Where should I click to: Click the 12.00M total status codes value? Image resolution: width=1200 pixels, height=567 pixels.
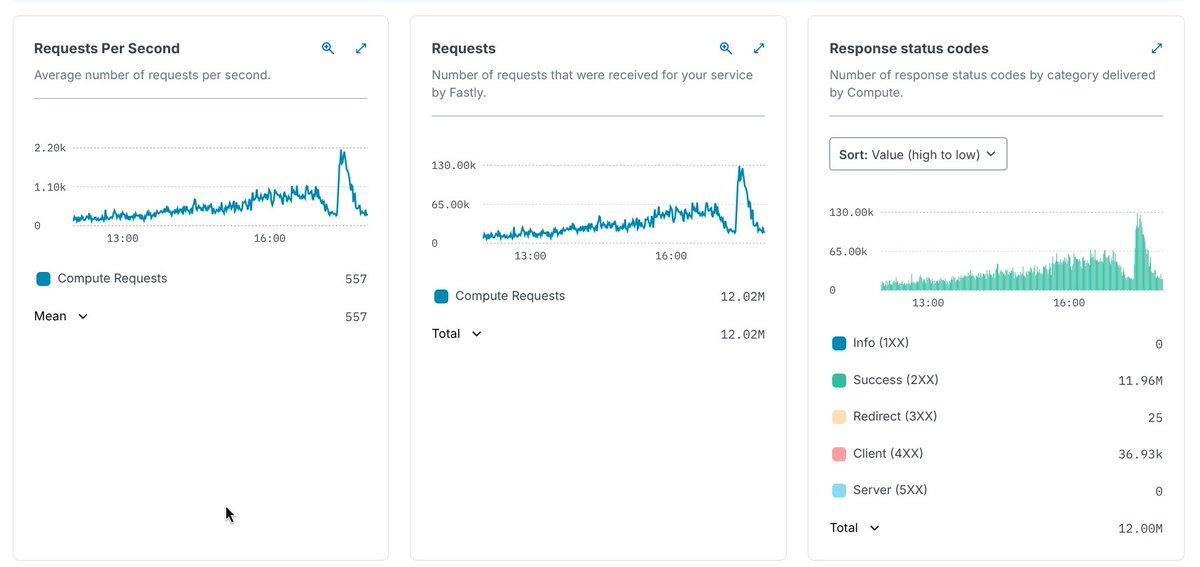(1140, 529)
